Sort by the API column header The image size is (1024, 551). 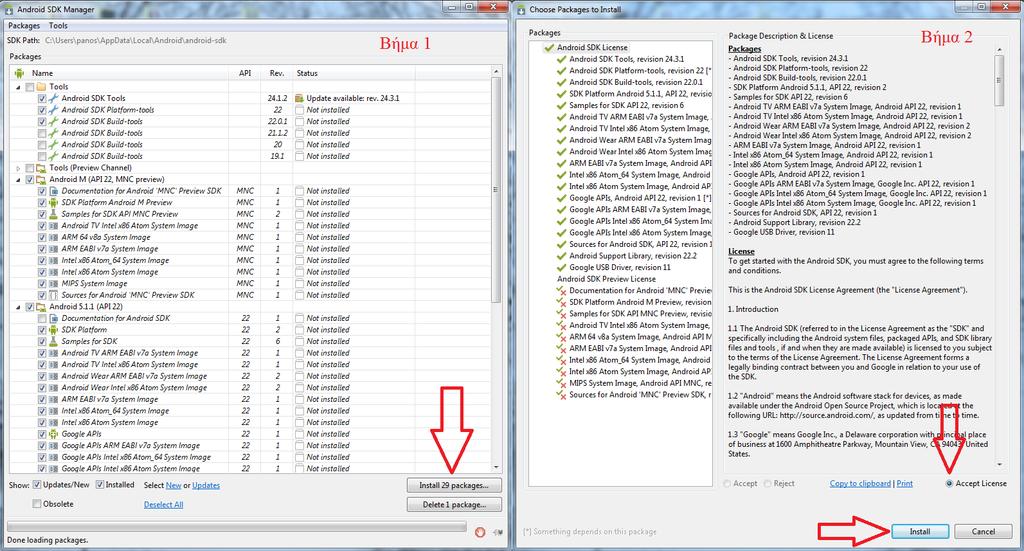245,73
